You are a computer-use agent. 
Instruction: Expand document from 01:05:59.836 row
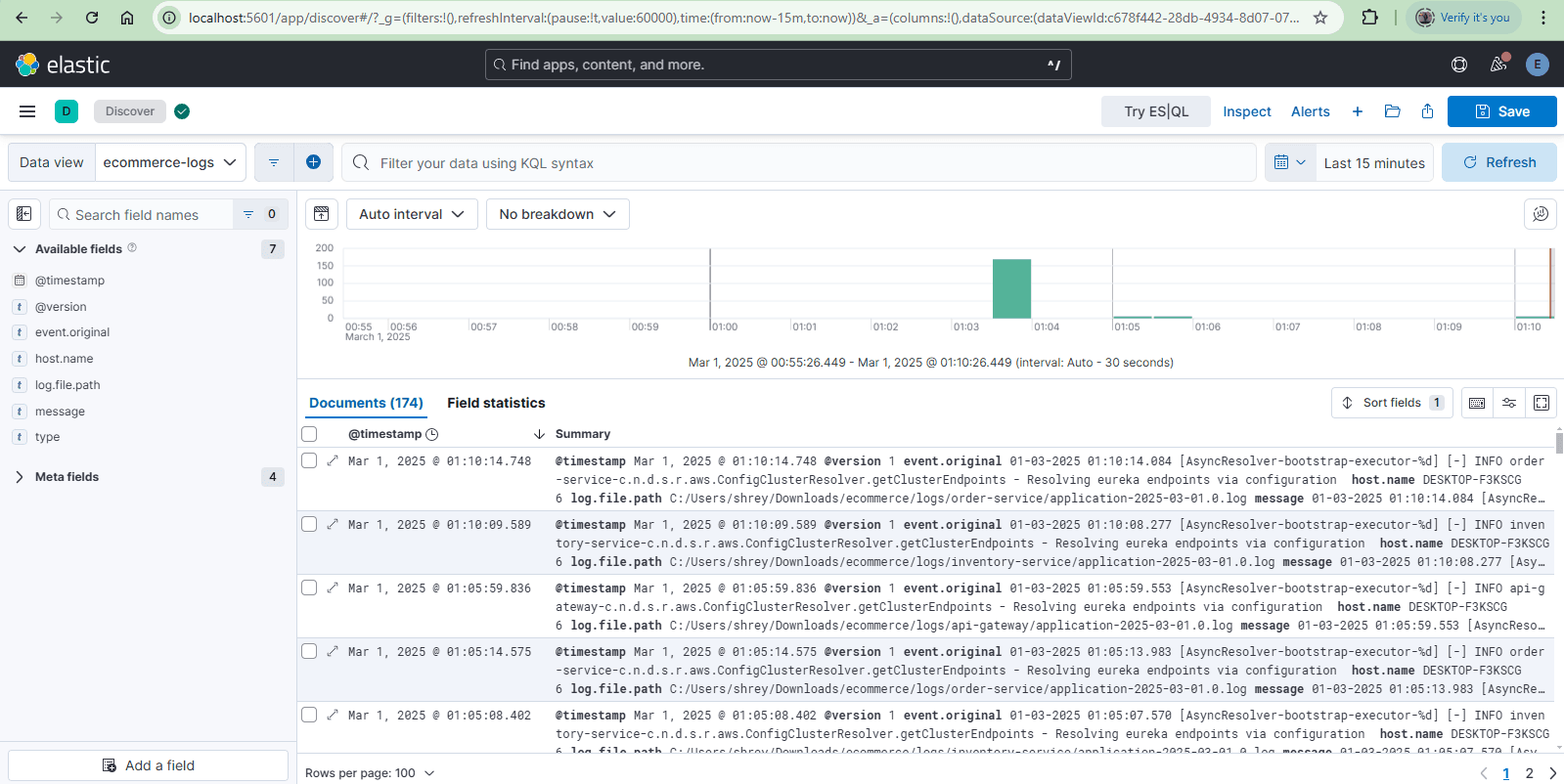pyautogui.click(x=333, y=588)
